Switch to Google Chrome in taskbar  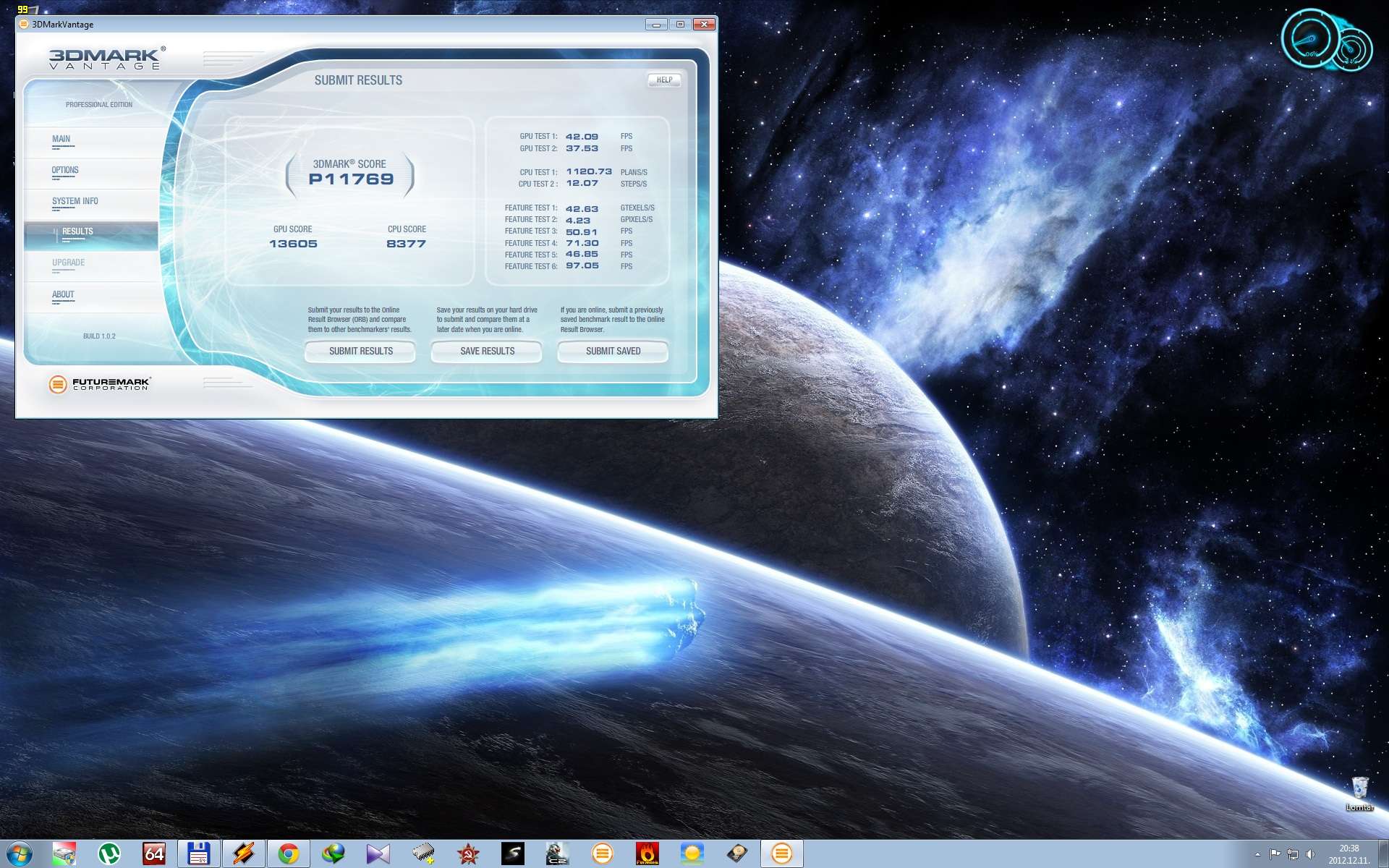coord(289,854)
